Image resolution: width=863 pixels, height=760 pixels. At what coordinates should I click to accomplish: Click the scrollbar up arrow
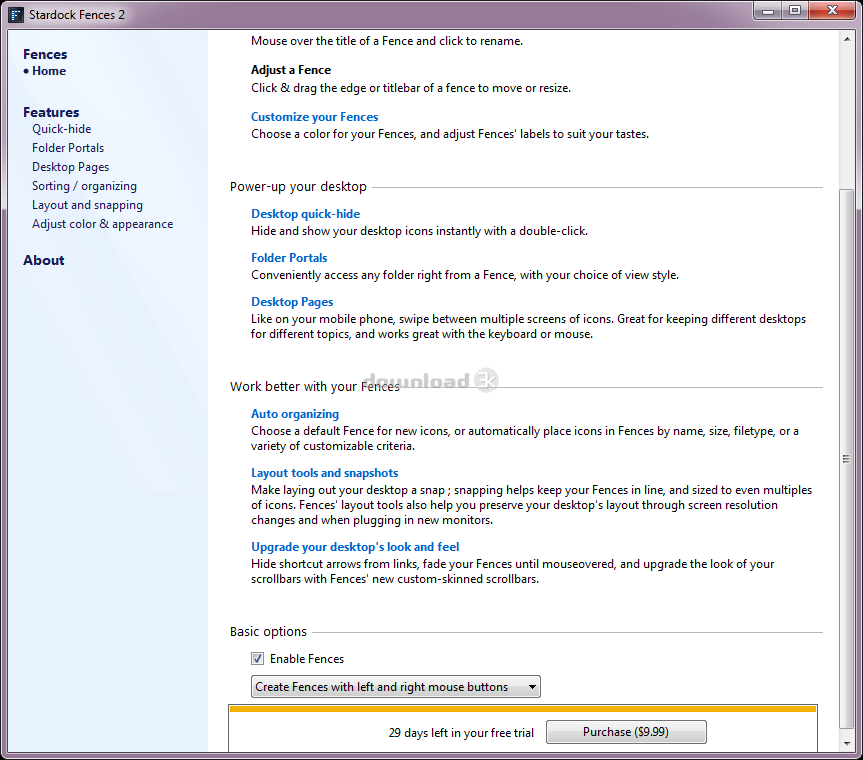[x=846, y=39]
